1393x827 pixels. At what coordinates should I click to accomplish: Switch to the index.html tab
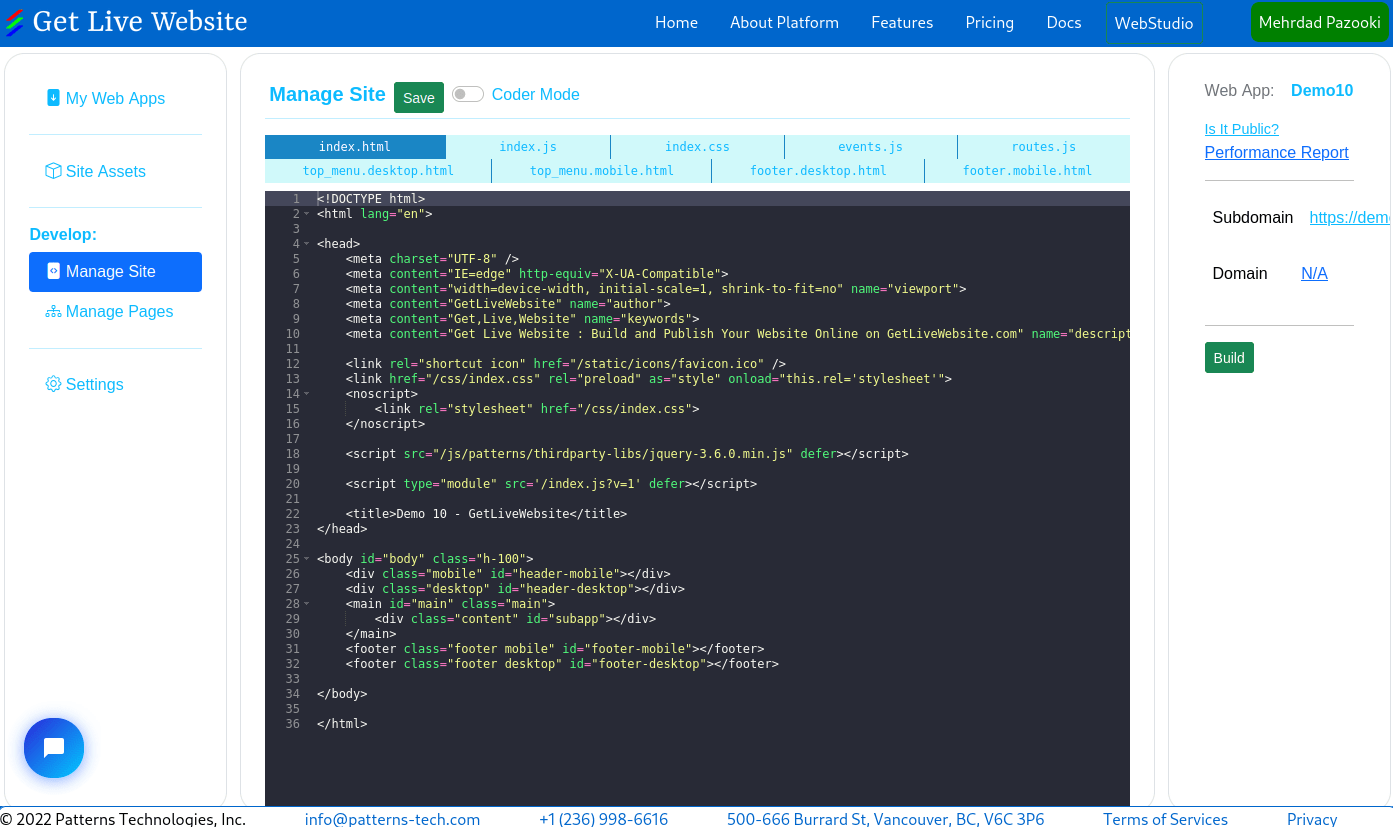point(355,147)
